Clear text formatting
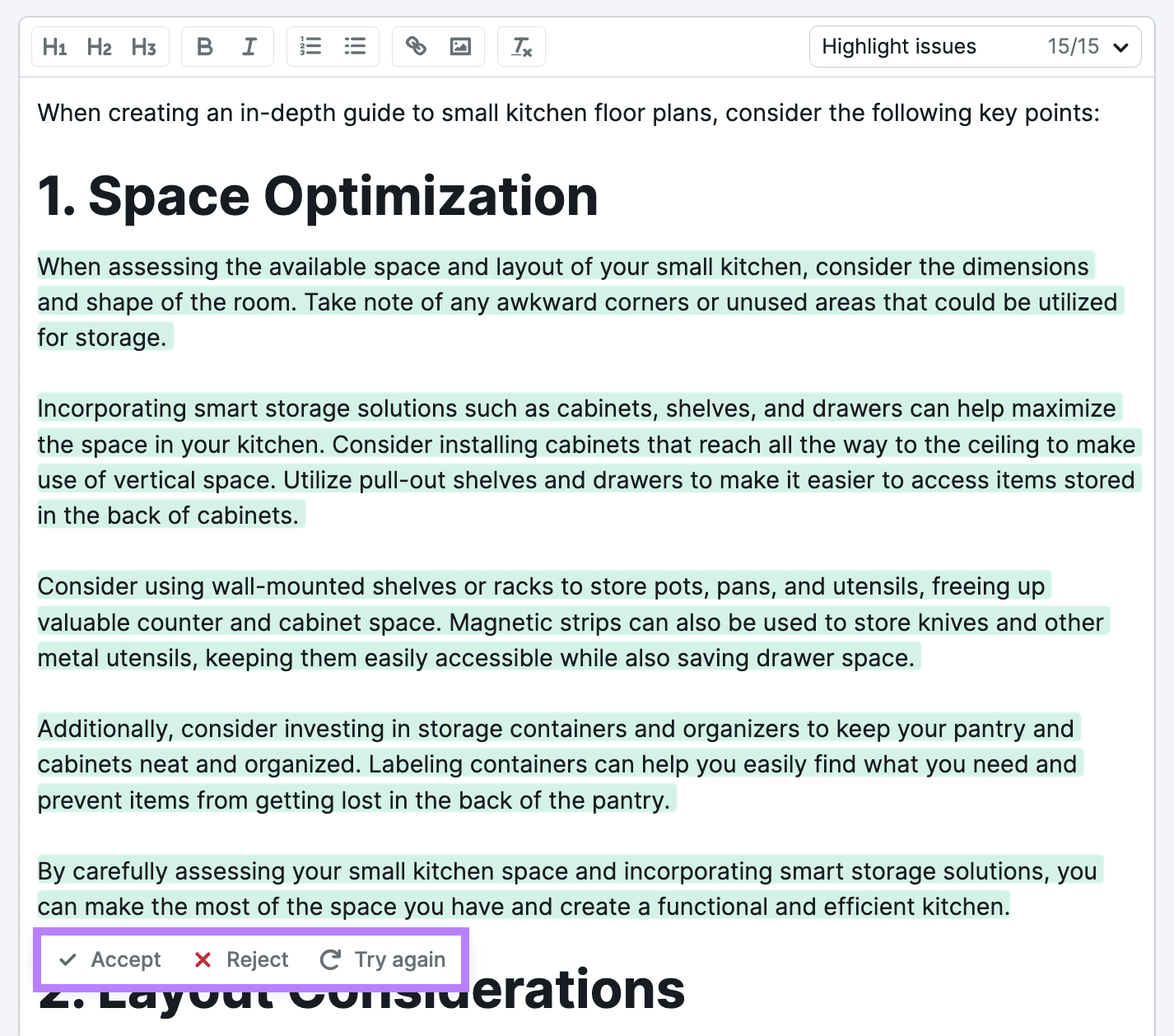Image resolution: width=1174 pixels, height=1036 pixels. pos(522,47)
